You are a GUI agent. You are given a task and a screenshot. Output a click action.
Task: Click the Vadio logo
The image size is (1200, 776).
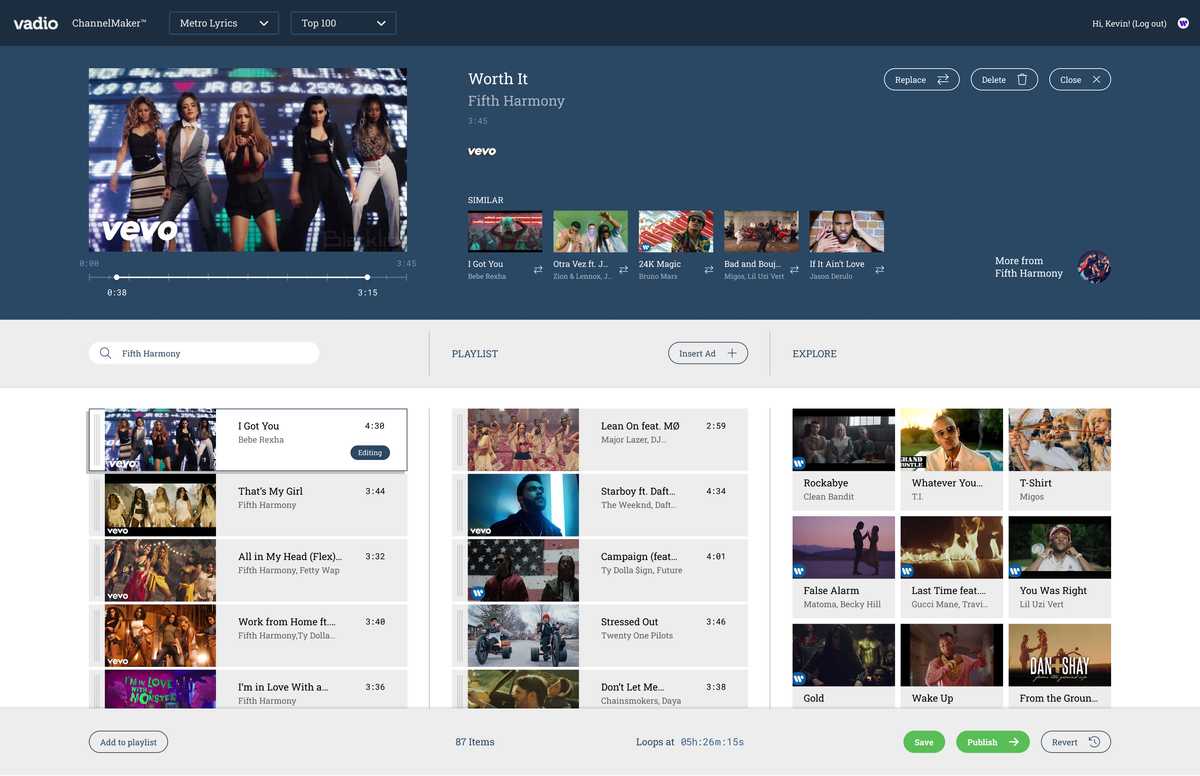(x=35, y=23)
